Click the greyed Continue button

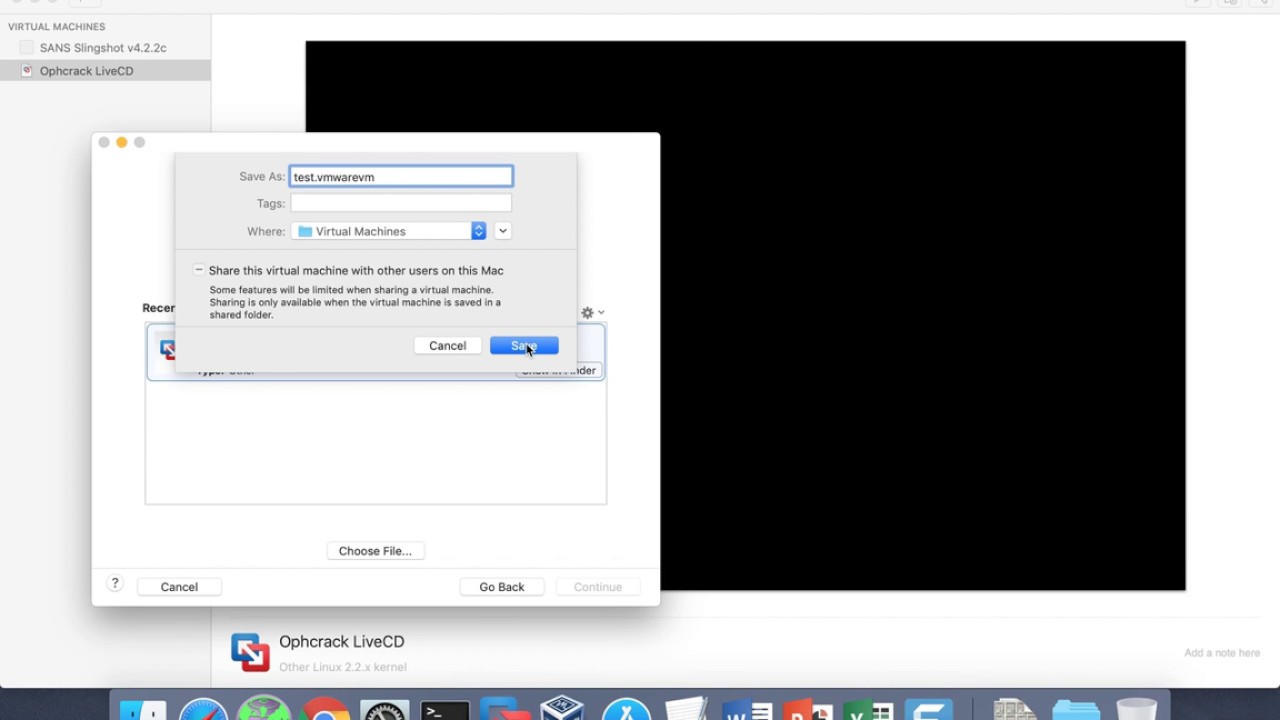pyautogui.click(x=598, y=587)
